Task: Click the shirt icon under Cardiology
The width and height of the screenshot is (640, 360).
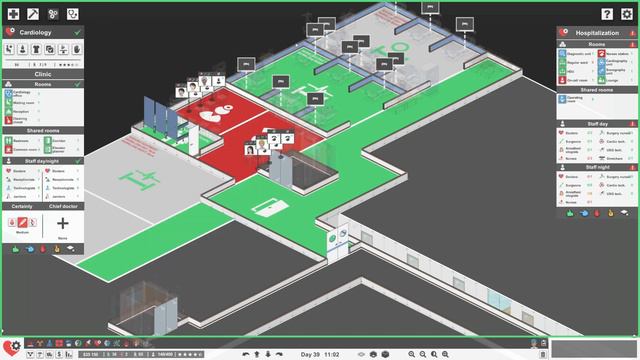Action: click(x=36, y=49)
